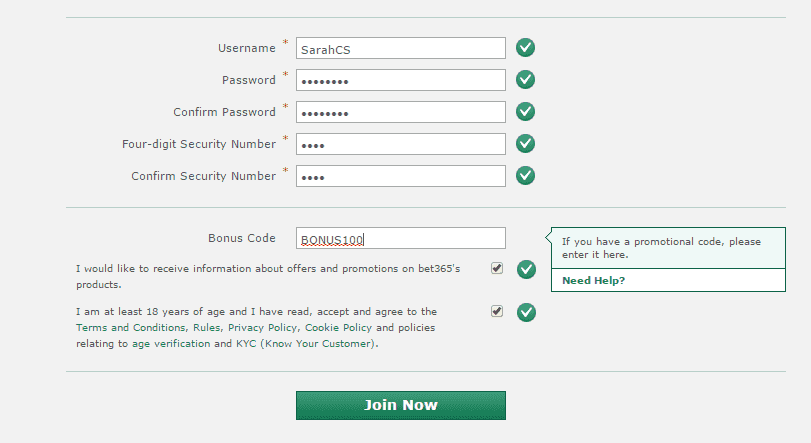Image resolution: width=811 pixels, height=443 pixels.
Task: Click the Join Now button
Action: (x=401, y=405)
